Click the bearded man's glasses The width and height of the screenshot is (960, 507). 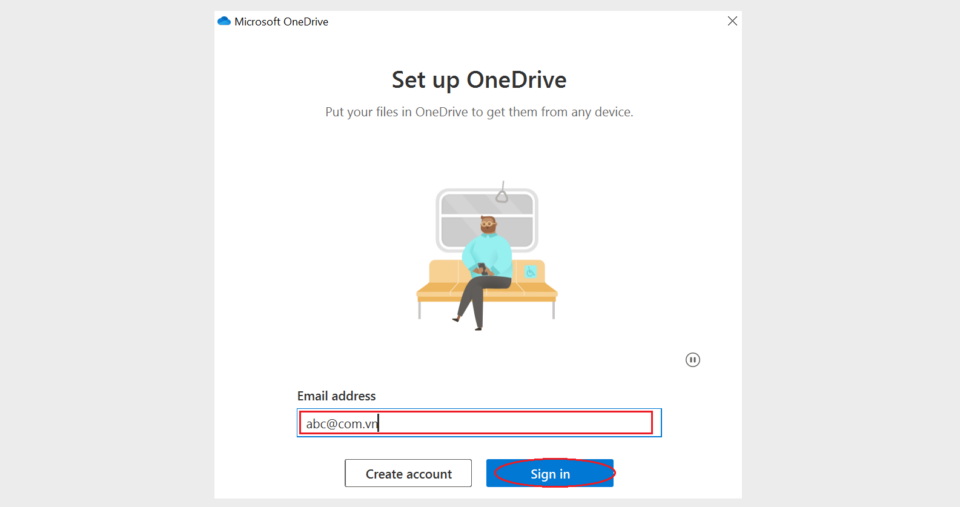pos(487,224)
